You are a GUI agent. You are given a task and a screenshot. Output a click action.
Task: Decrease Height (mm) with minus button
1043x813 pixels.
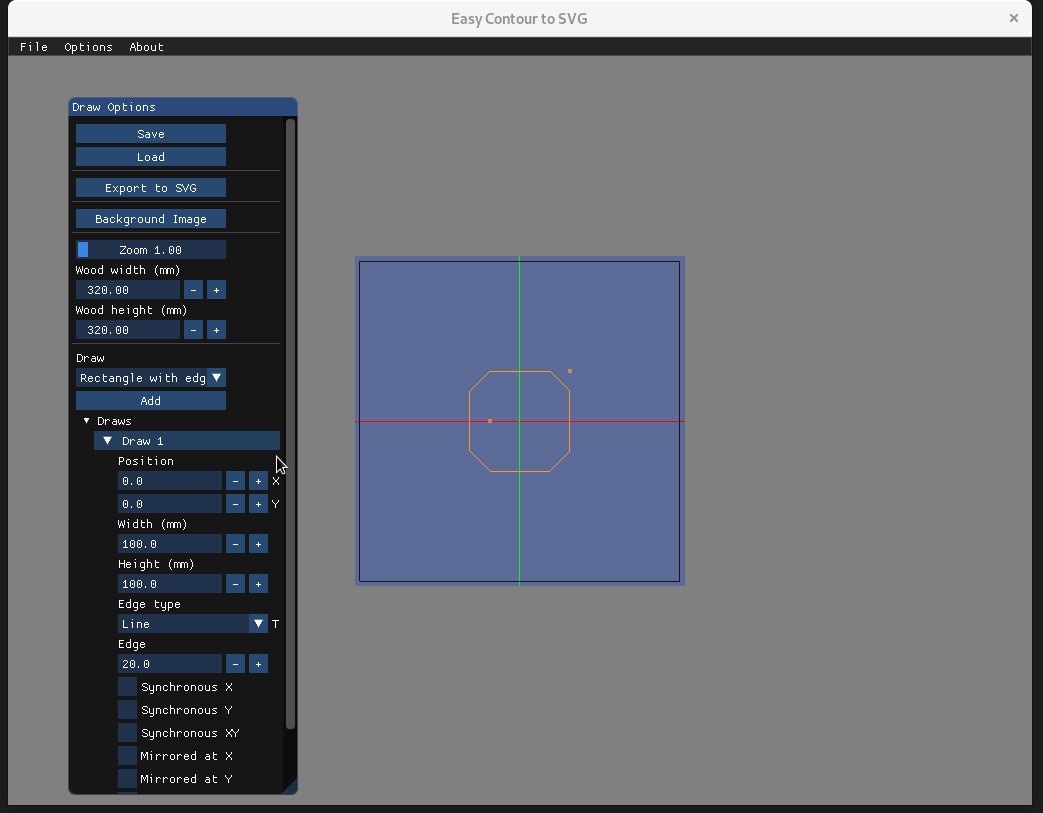click(x=235, y=583)
